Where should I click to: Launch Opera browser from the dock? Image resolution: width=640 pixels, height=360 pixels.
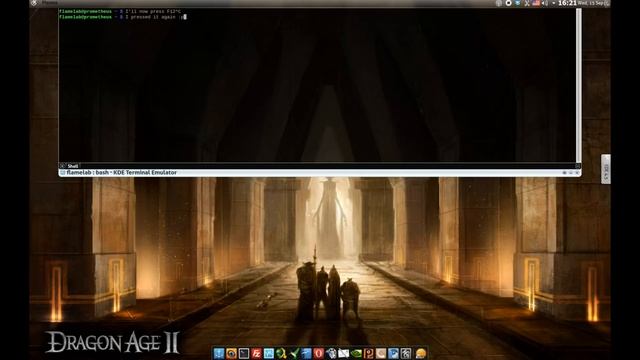[319, 353]
